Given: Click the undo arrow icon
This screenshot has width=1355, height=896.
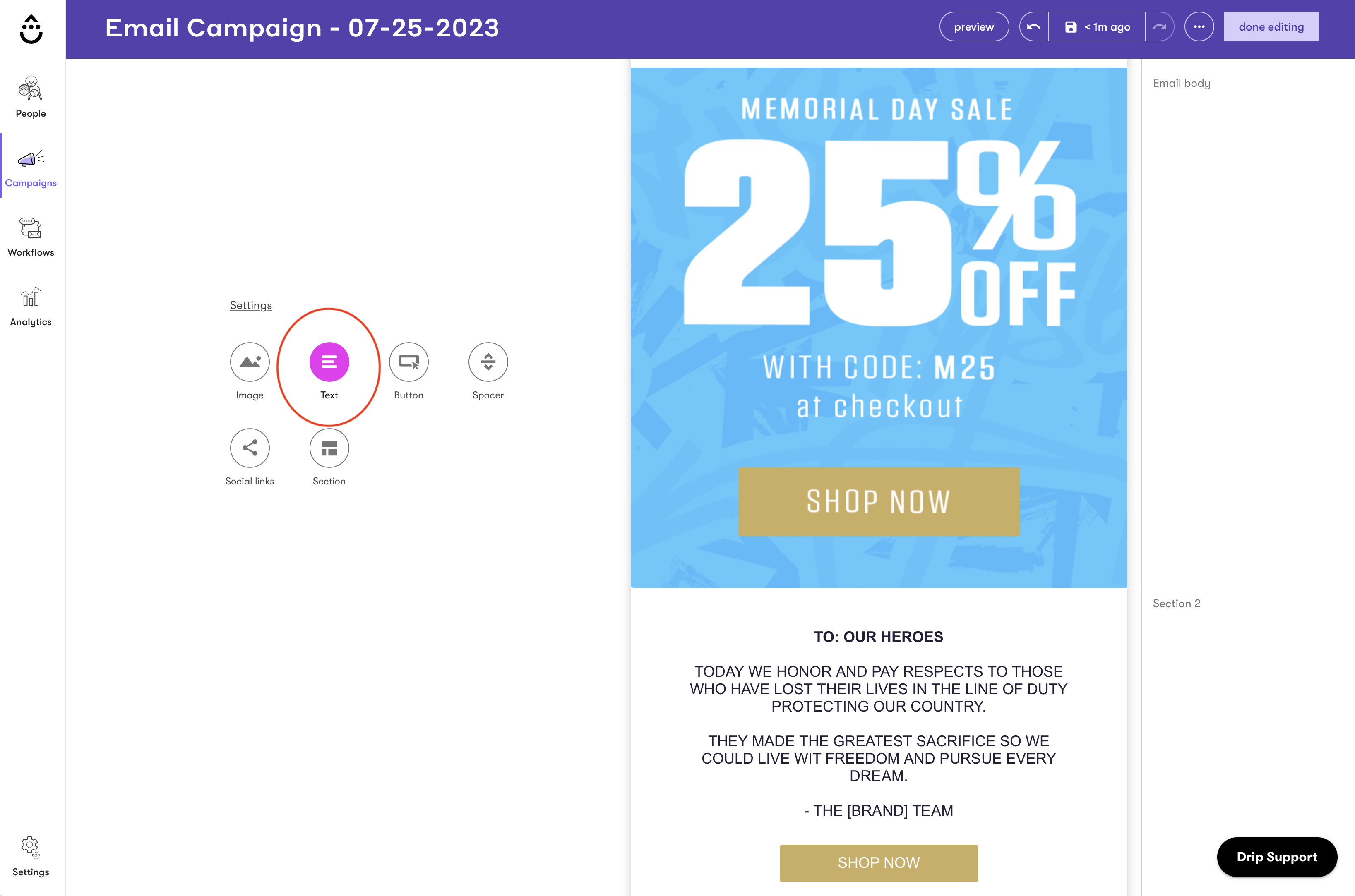Looking at the screenshot, I should pos(1034,27).
